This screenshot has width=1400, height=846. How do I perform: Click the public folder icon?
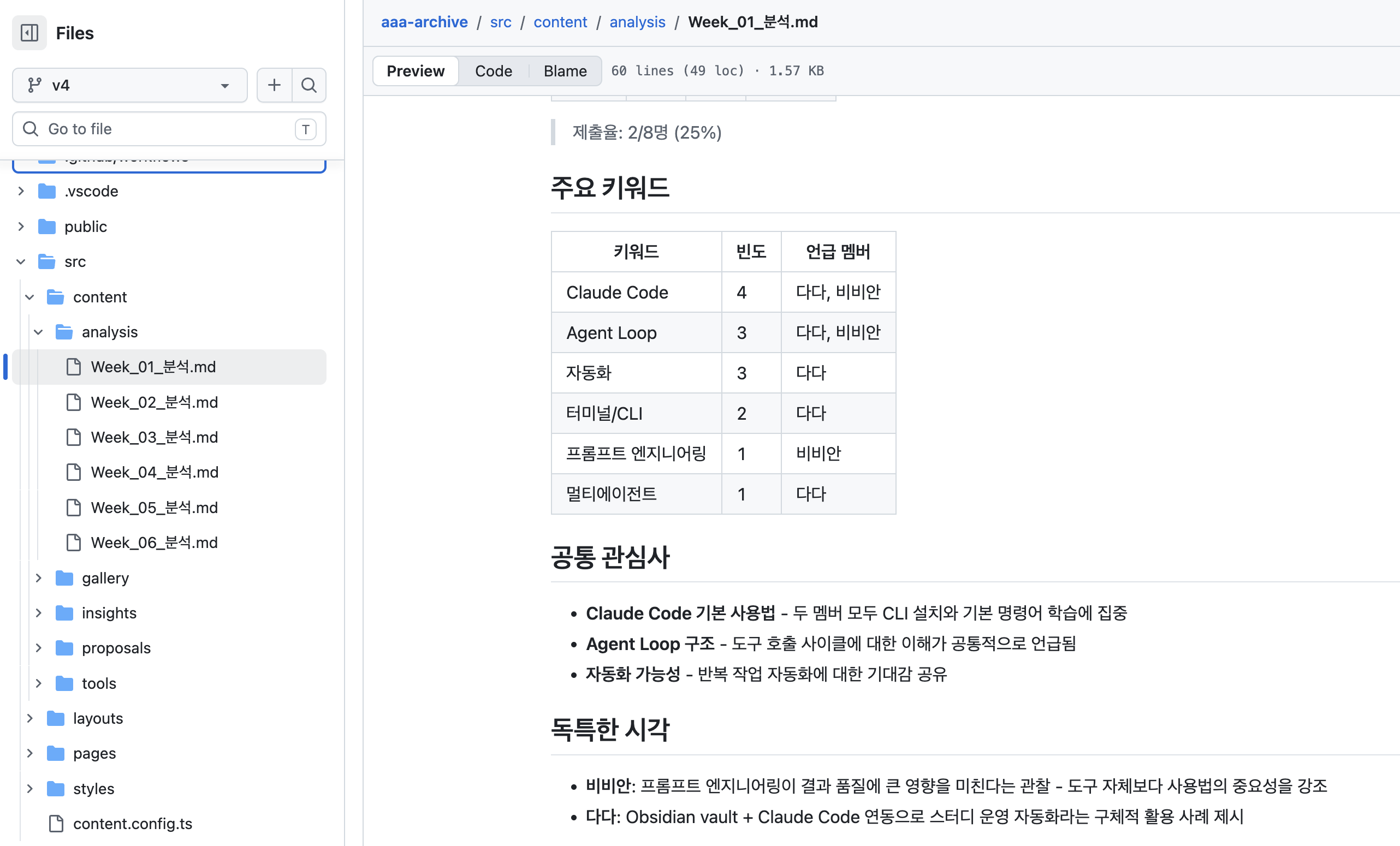pos(46,227)
